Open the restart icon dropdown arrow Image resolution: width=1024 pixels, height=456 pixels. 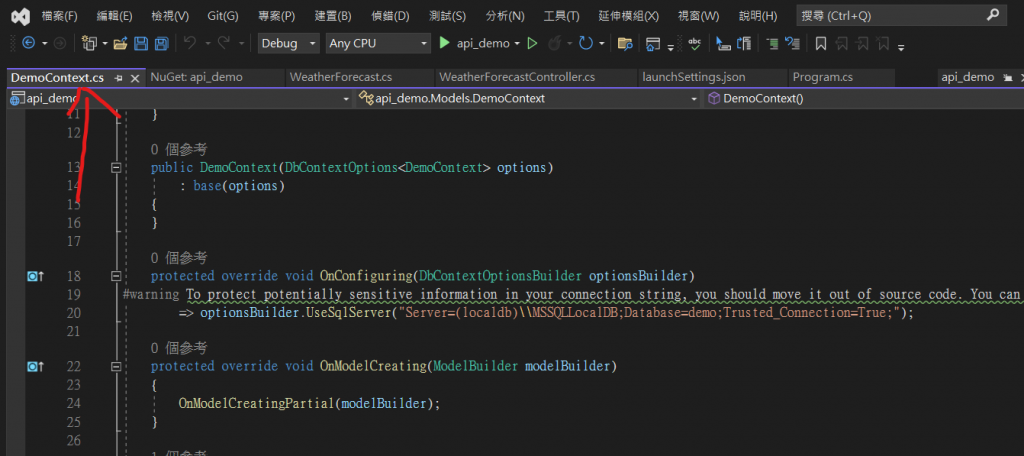coord(601,44)
